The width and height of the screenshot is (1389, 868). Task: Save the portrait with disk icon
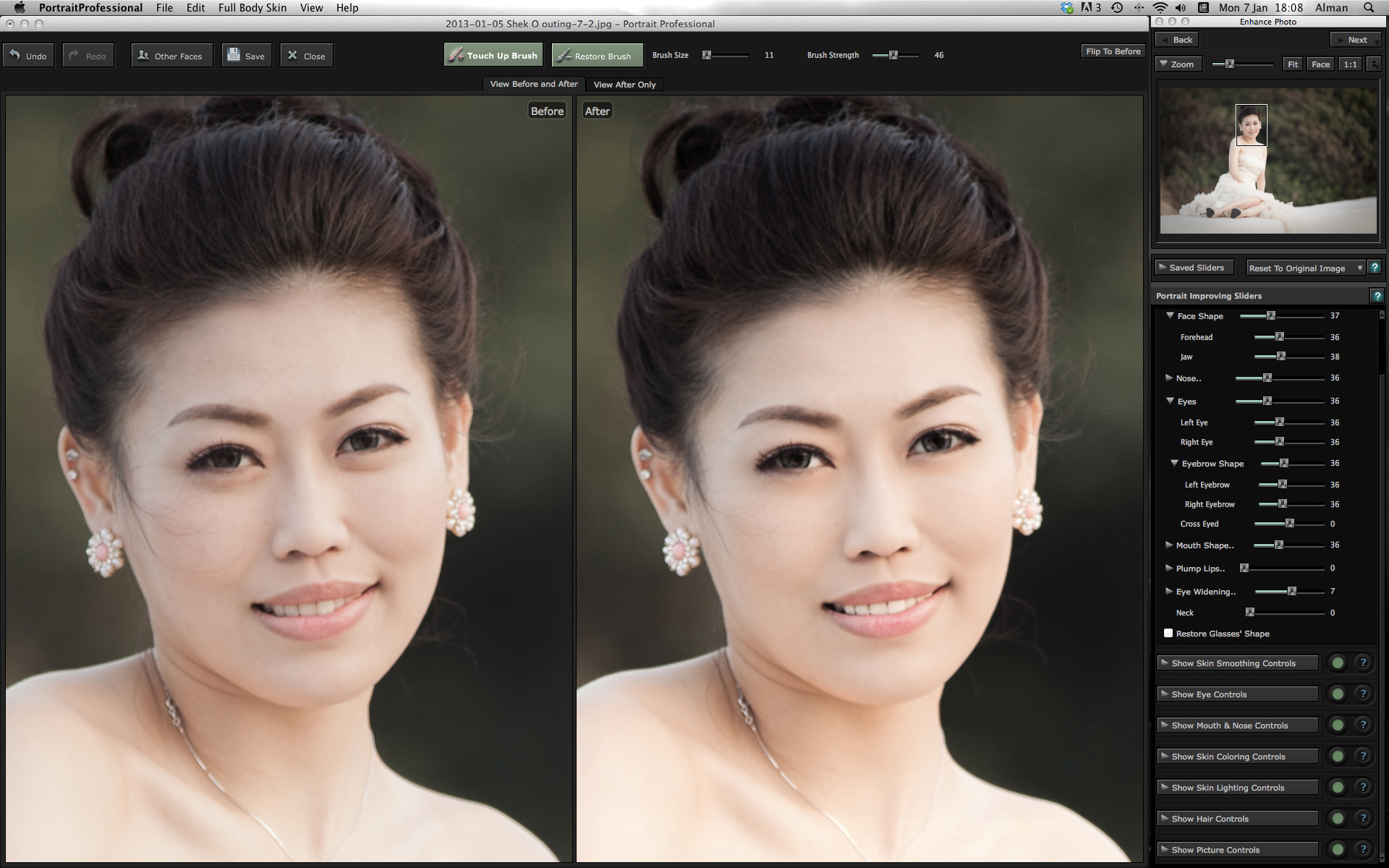(247, 56)
